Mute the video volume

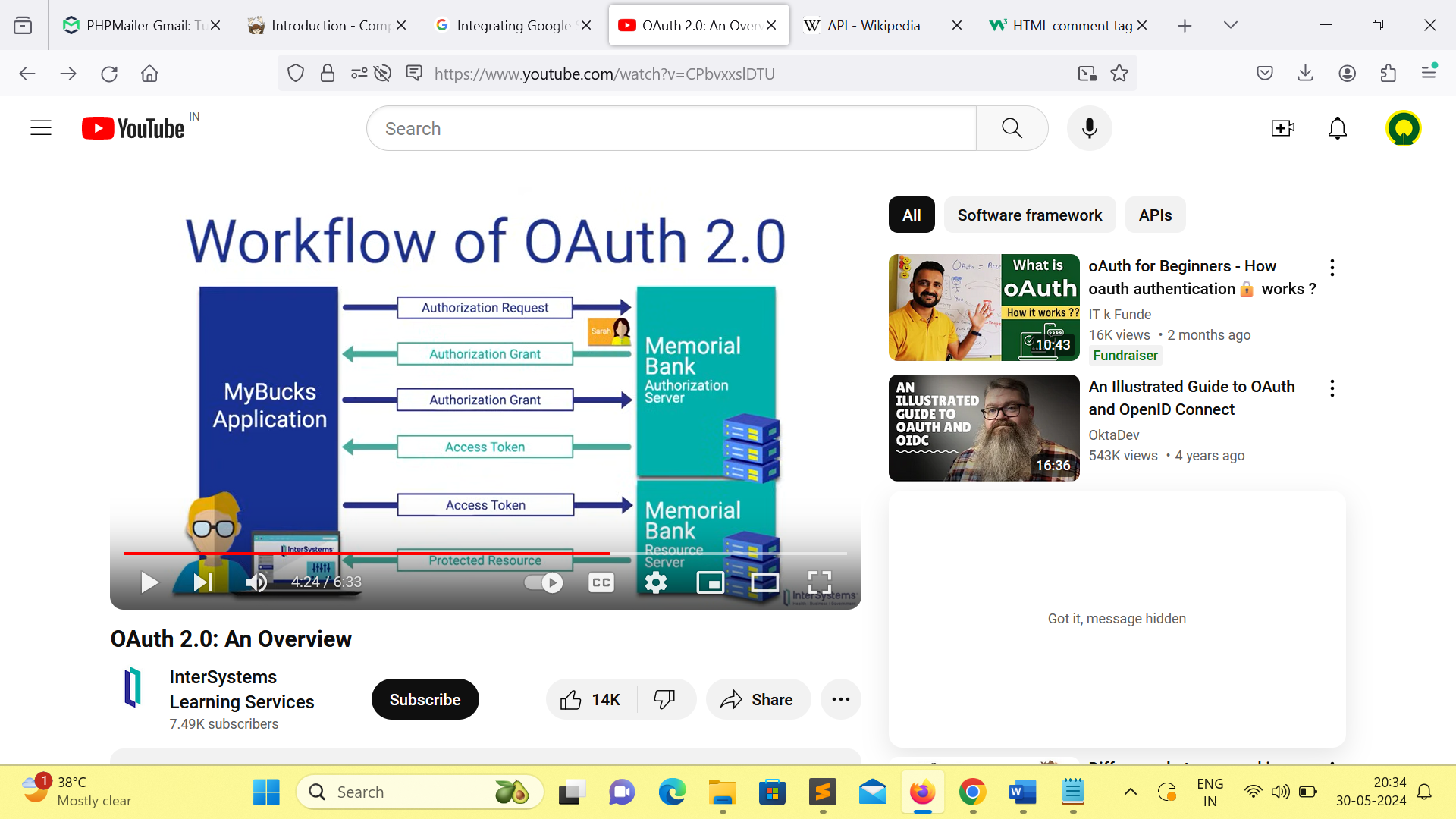[x=256, y=582]
